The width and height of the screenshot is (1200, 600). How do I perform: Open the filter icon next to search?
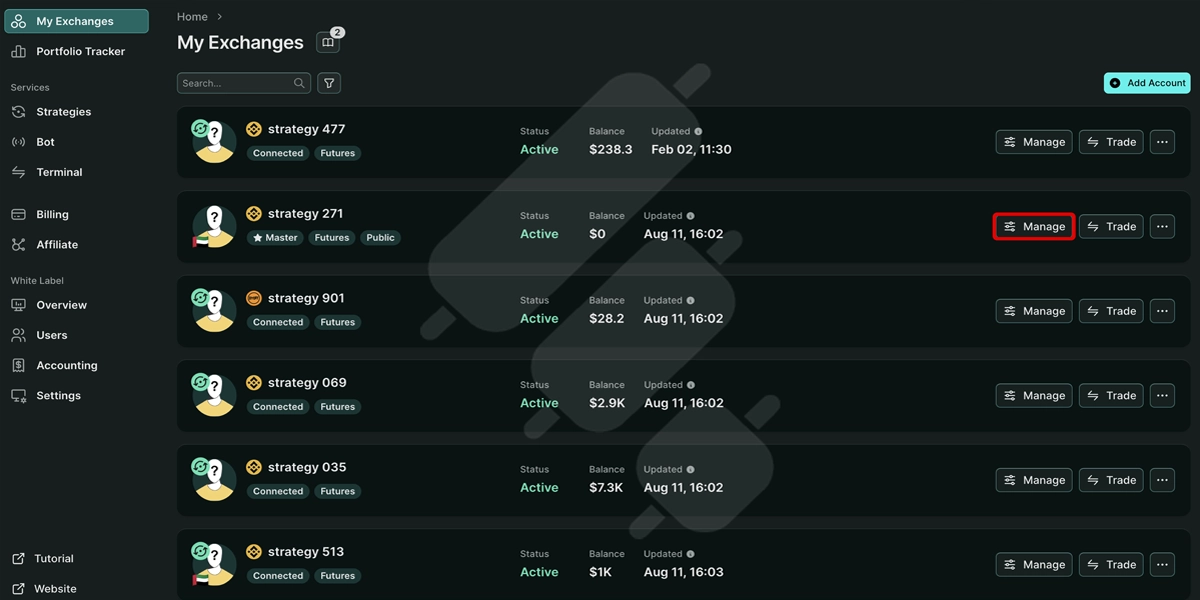click(x=329, y=83)
